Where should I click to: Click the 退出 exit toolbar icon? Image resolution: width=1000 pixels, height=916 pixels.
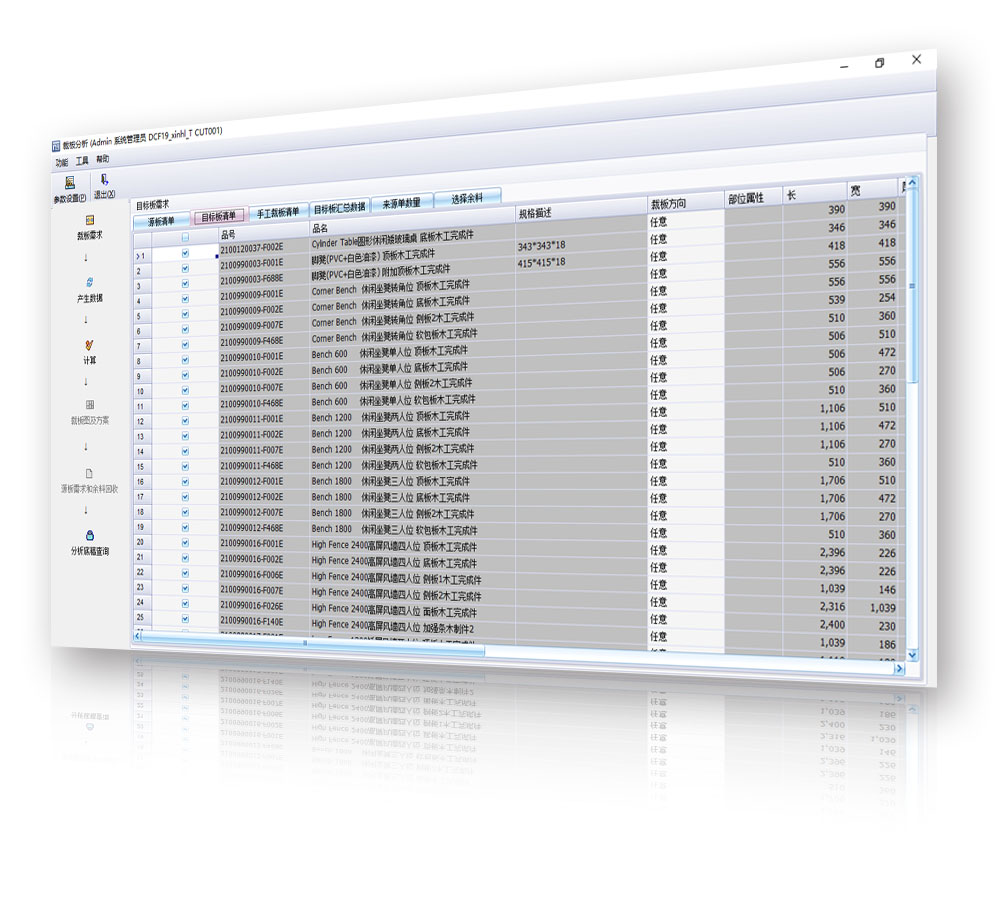coord(104,181)
